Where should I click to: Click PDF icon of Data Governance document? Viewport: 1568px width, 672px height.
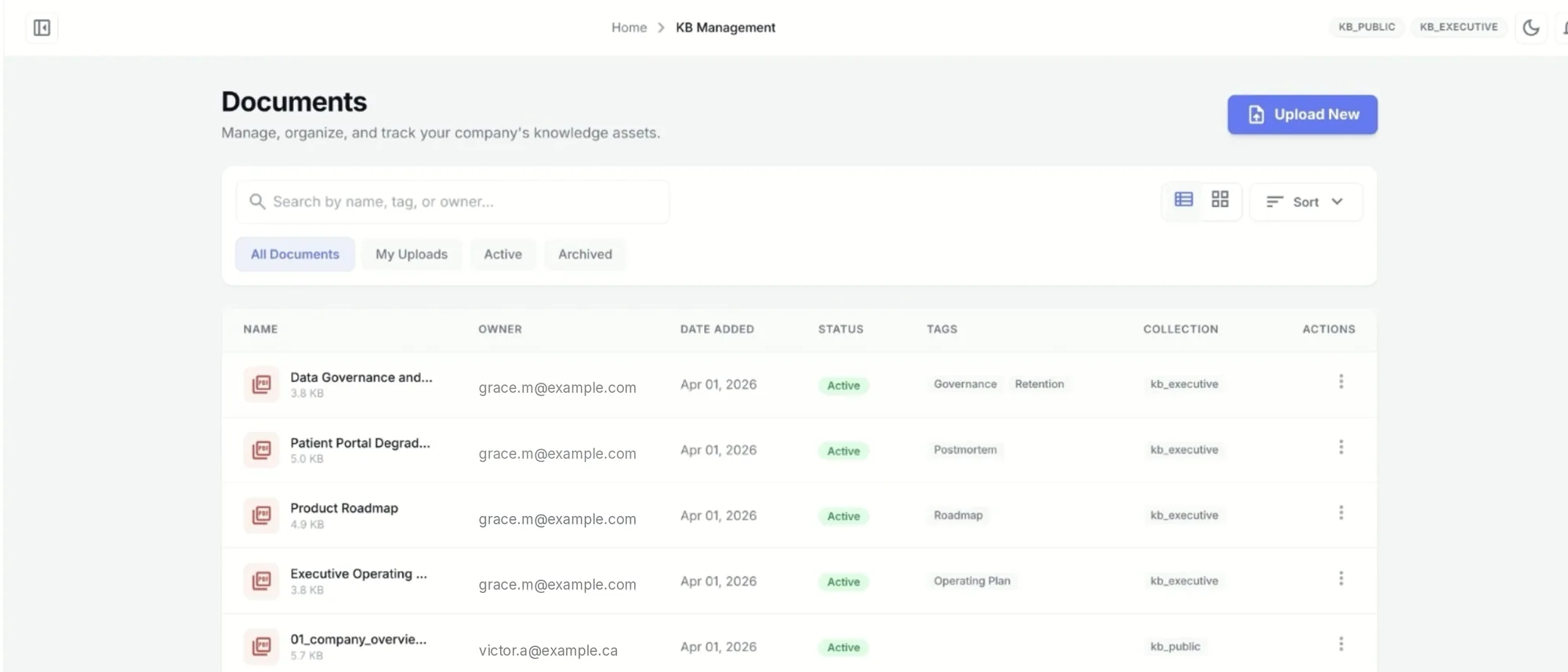[x=261, y=384]
